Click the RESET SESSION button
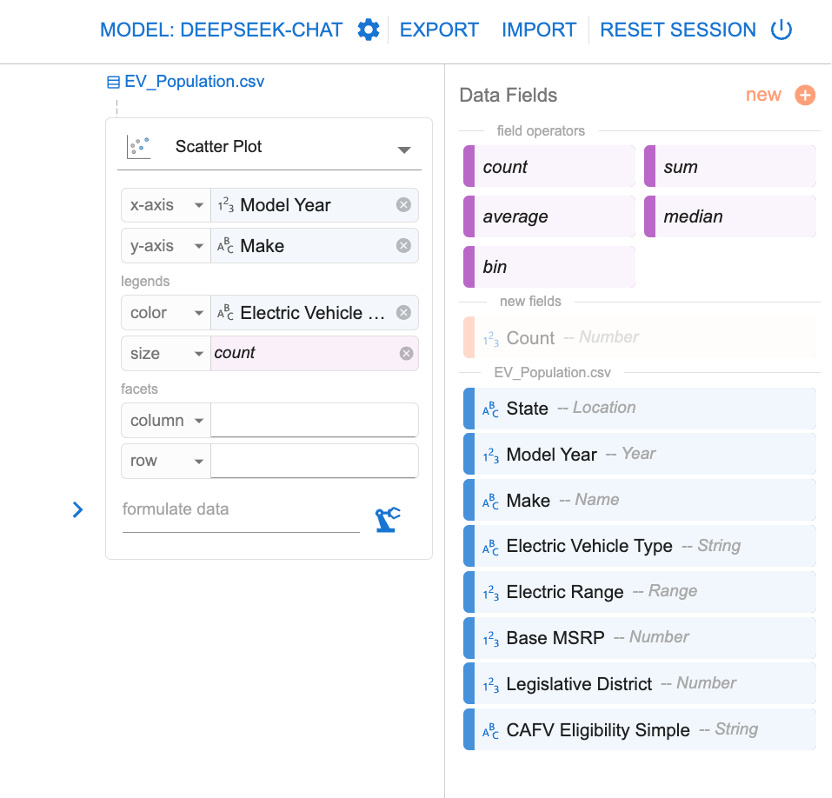Viewport: 832px width, 798px height. (678, 30)
